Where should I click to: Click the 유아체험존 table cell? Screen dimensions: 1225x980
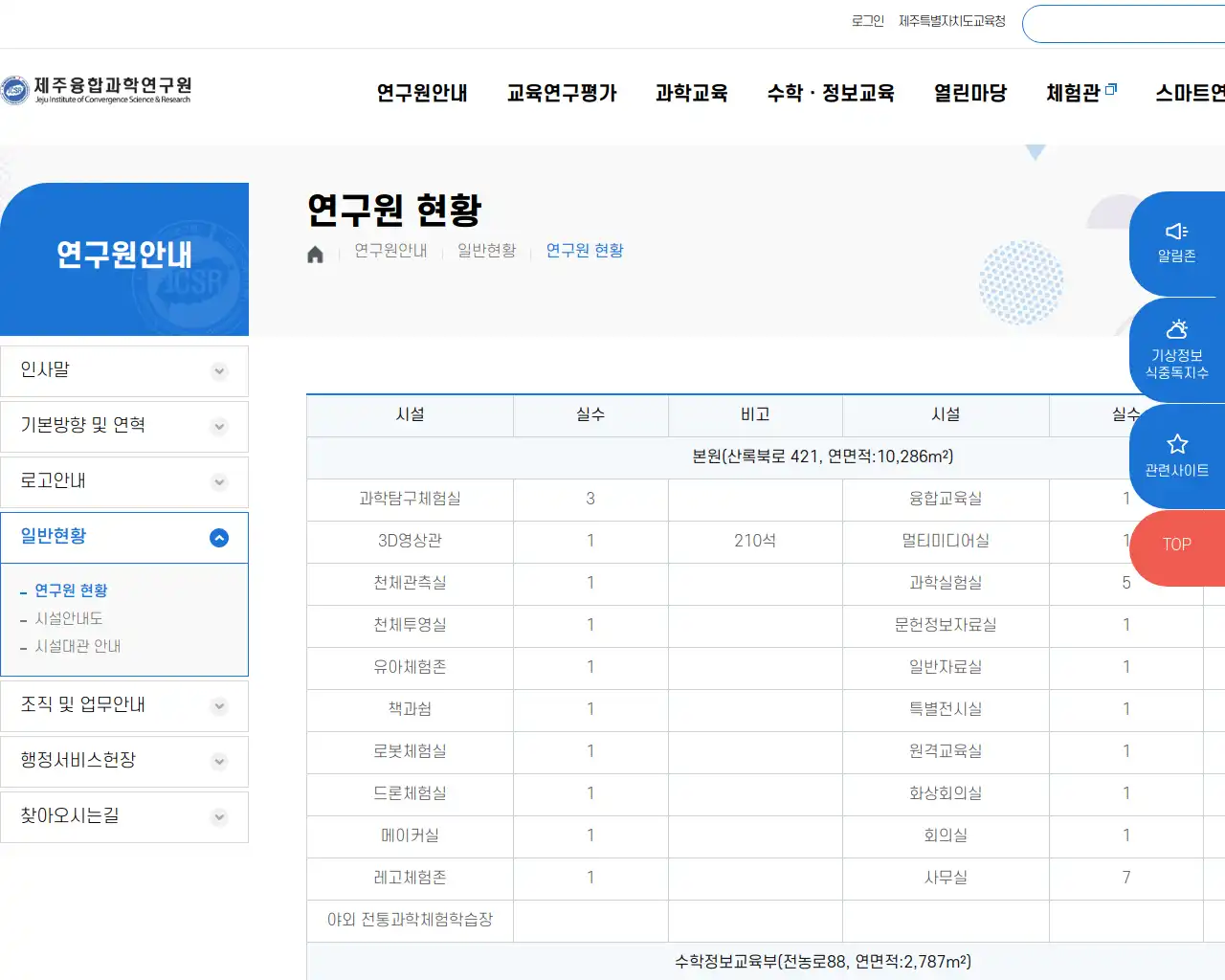point(410,667)
